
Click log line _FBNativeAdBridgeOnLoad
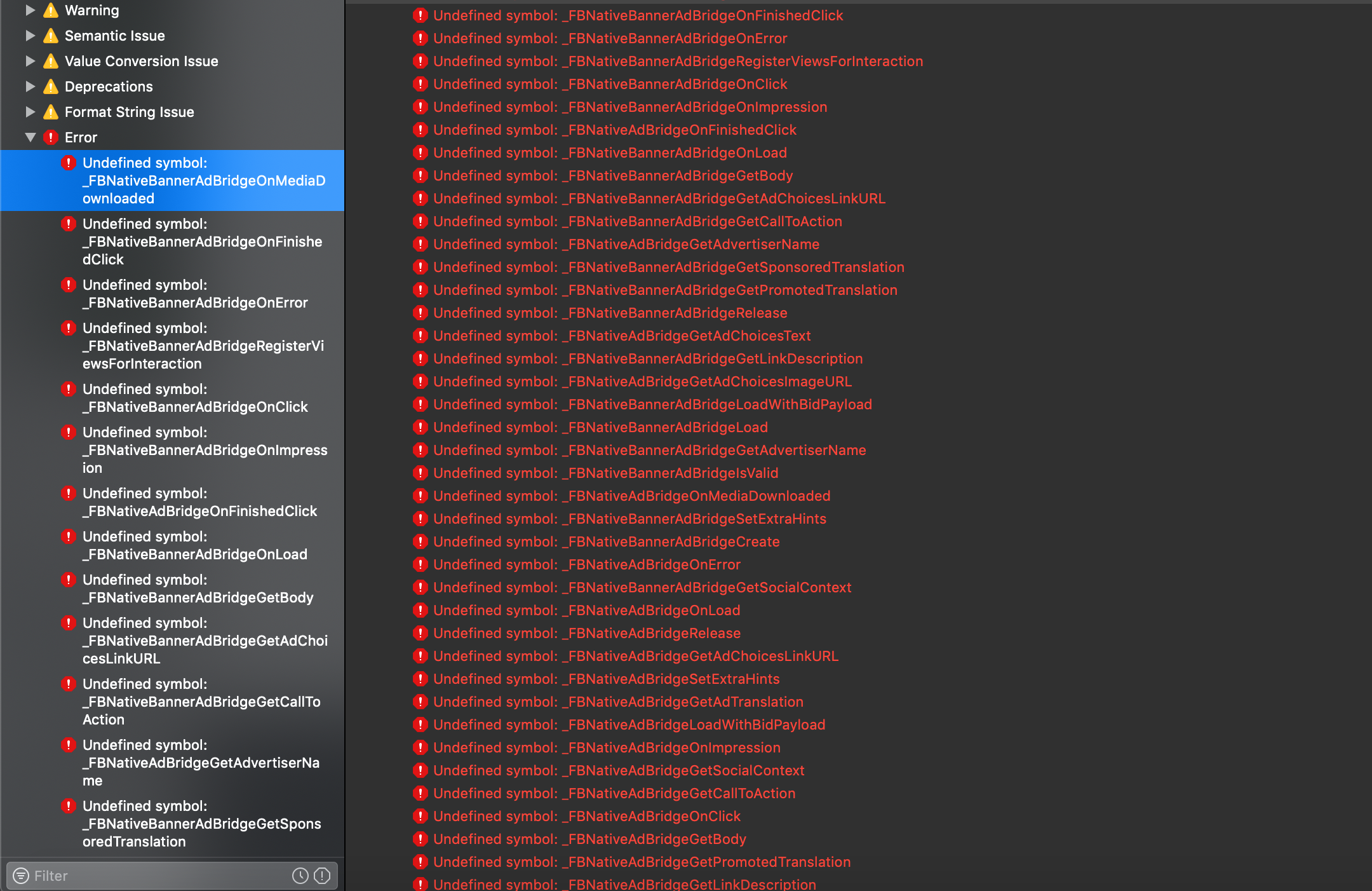pyautogui.click(x=587, y=610)
